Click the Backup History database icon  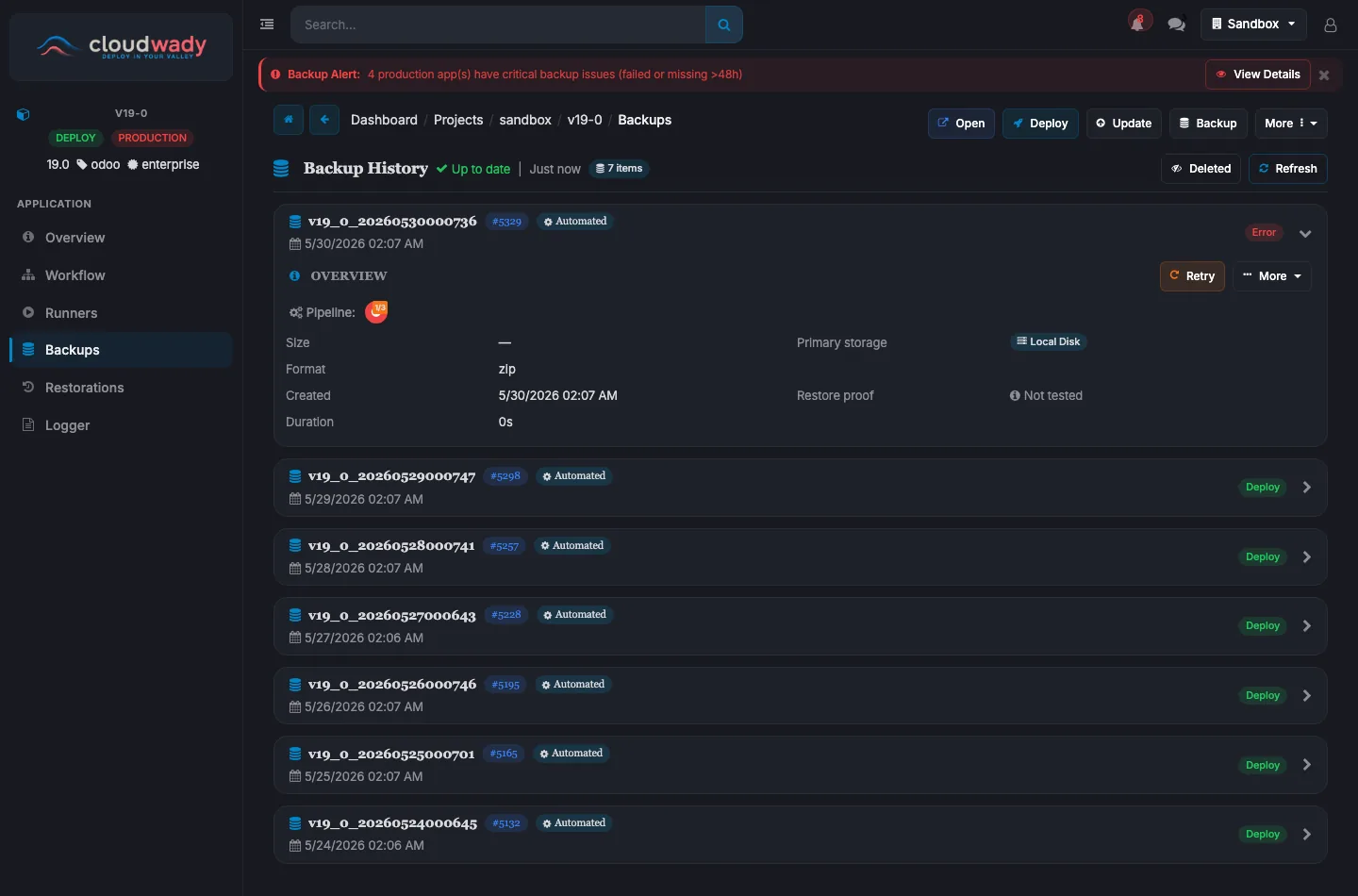(281, 169)
